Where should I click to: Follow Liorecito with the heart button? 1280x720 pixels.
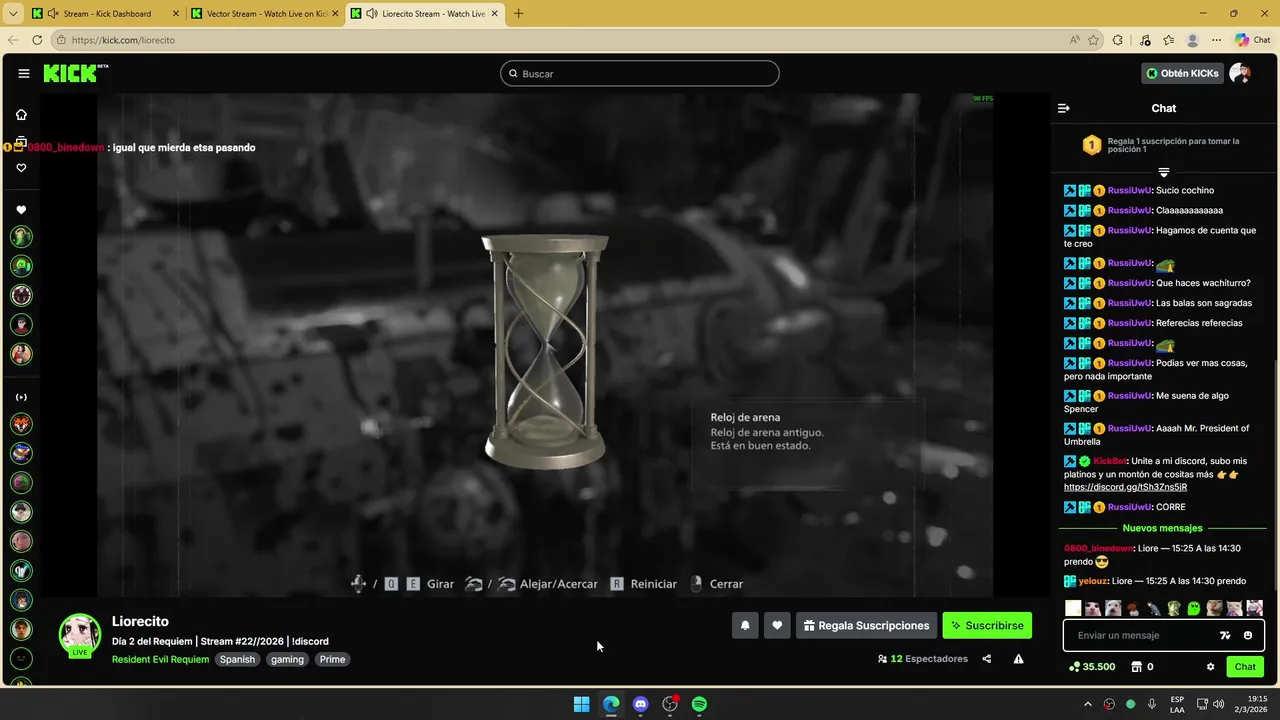pos(777,625)
